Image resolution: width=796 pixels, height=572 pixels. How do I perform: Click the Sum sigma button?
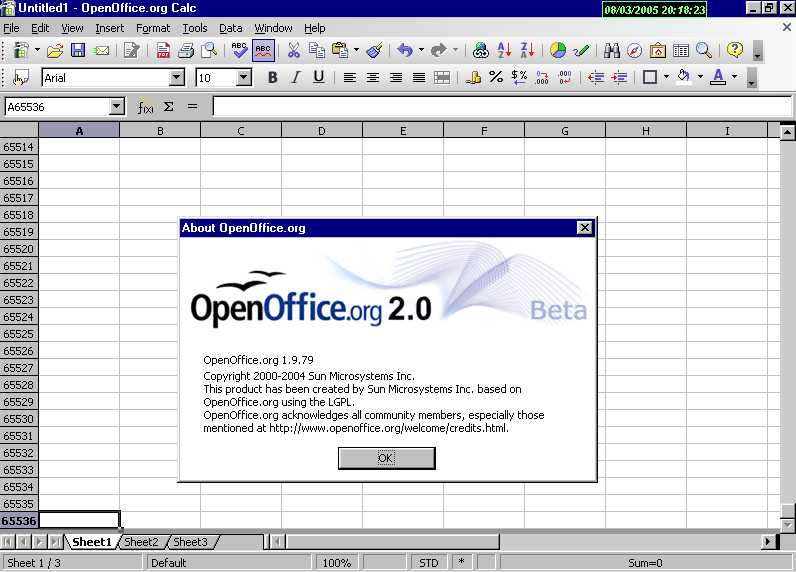(x=169, y=107)
